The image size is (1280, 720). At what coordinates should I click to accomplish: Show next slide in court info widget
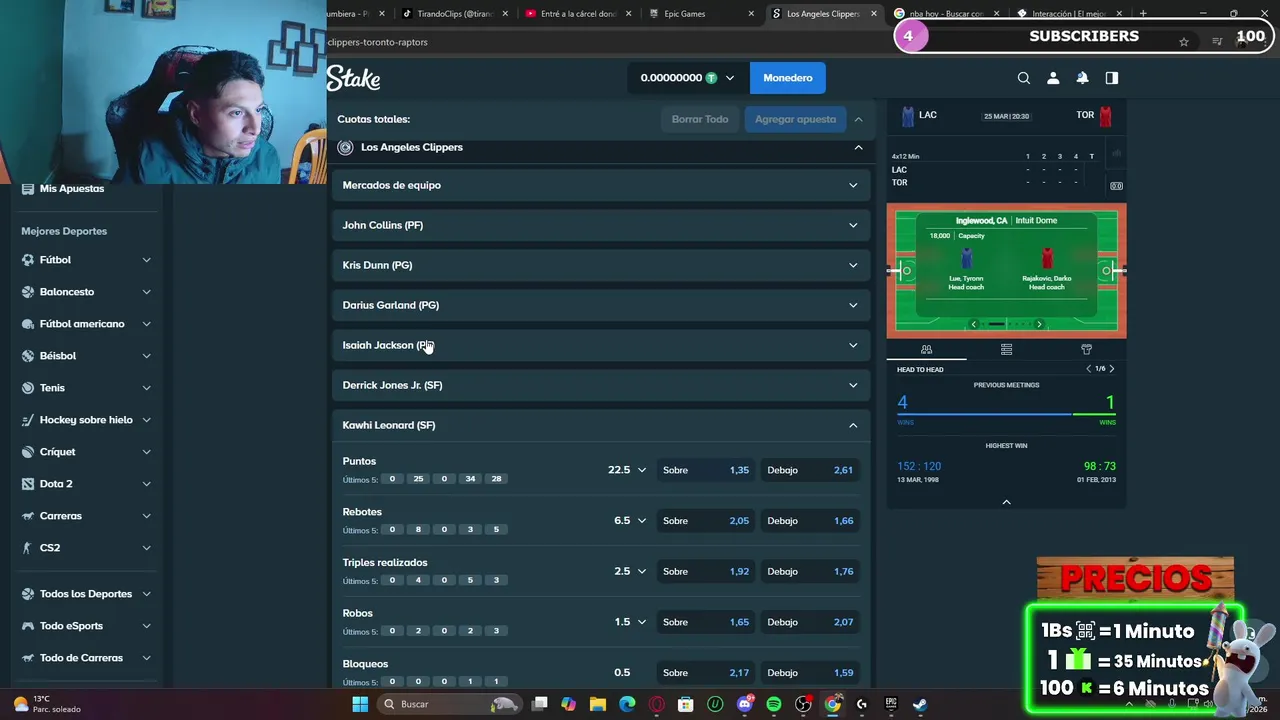[x=1039, y=324]
